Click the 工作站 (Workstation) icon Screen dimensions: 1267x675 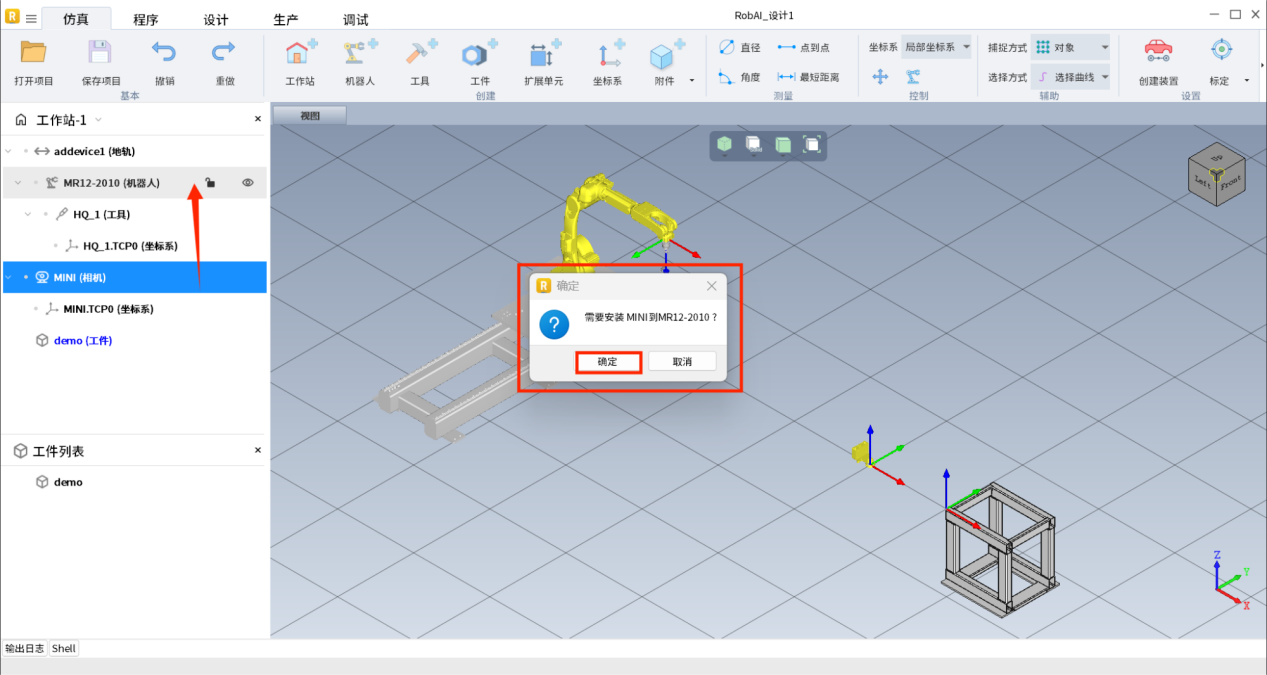(299, 54)
